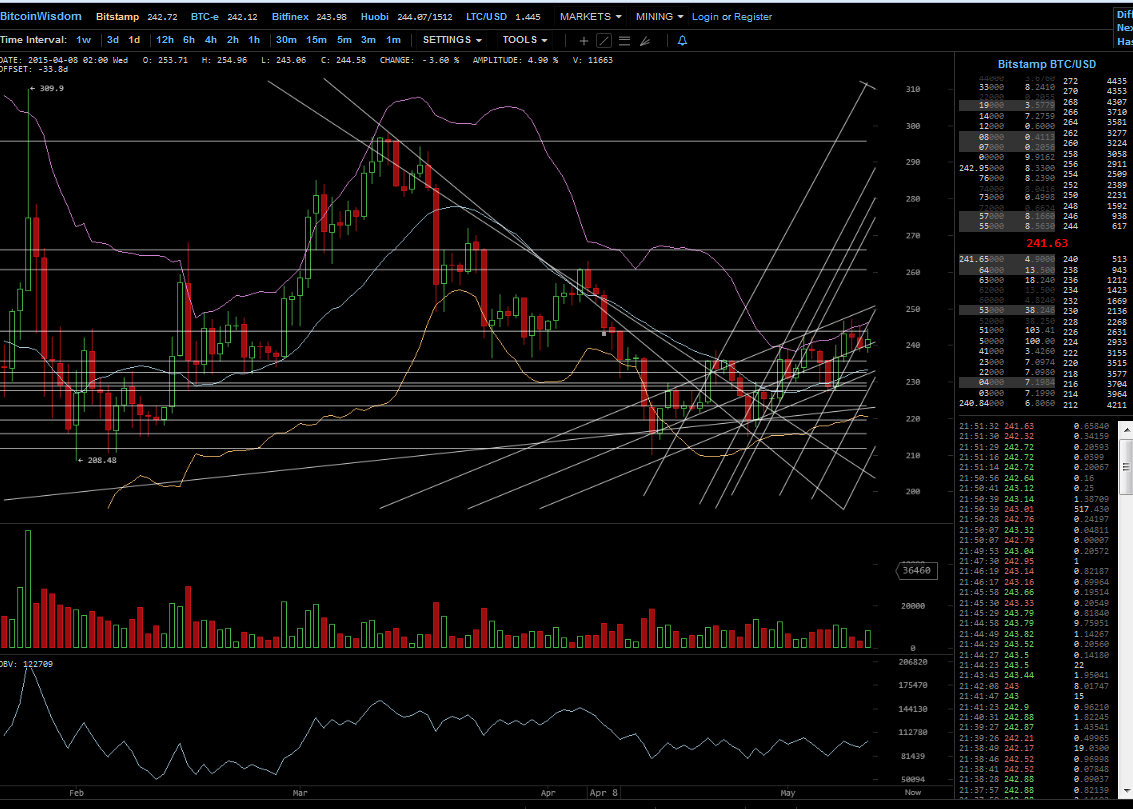
Task: Select the 15m time interval
Action: pyautogui.click(x=316, y=40)
